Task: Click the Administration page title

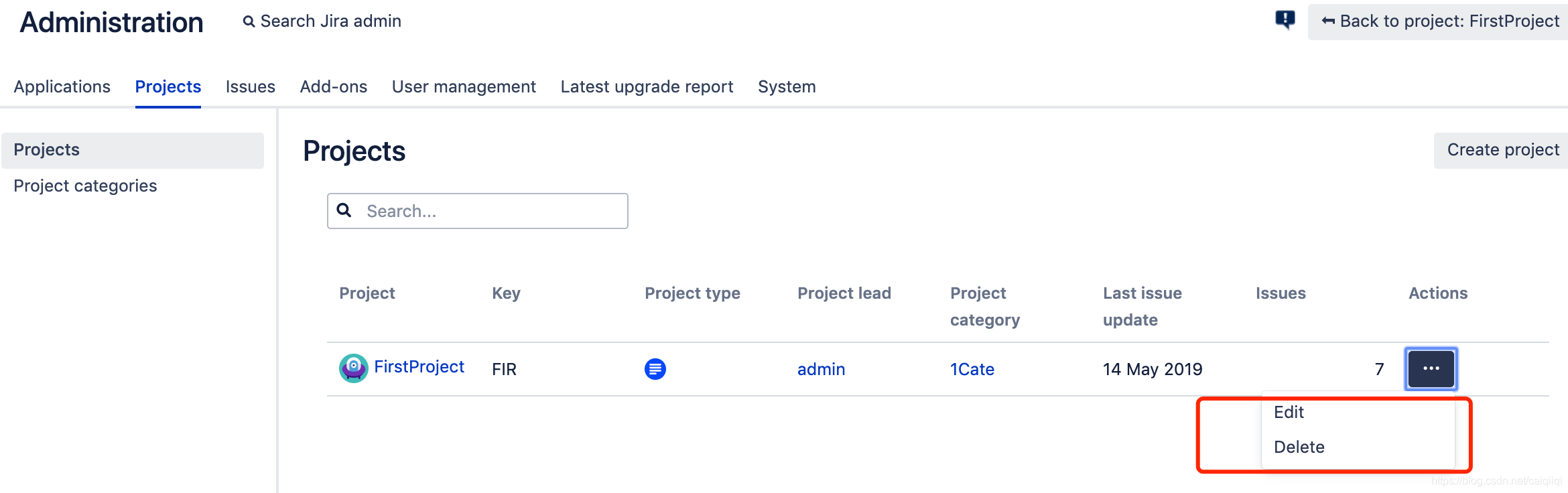Action: tap(111, 22)
